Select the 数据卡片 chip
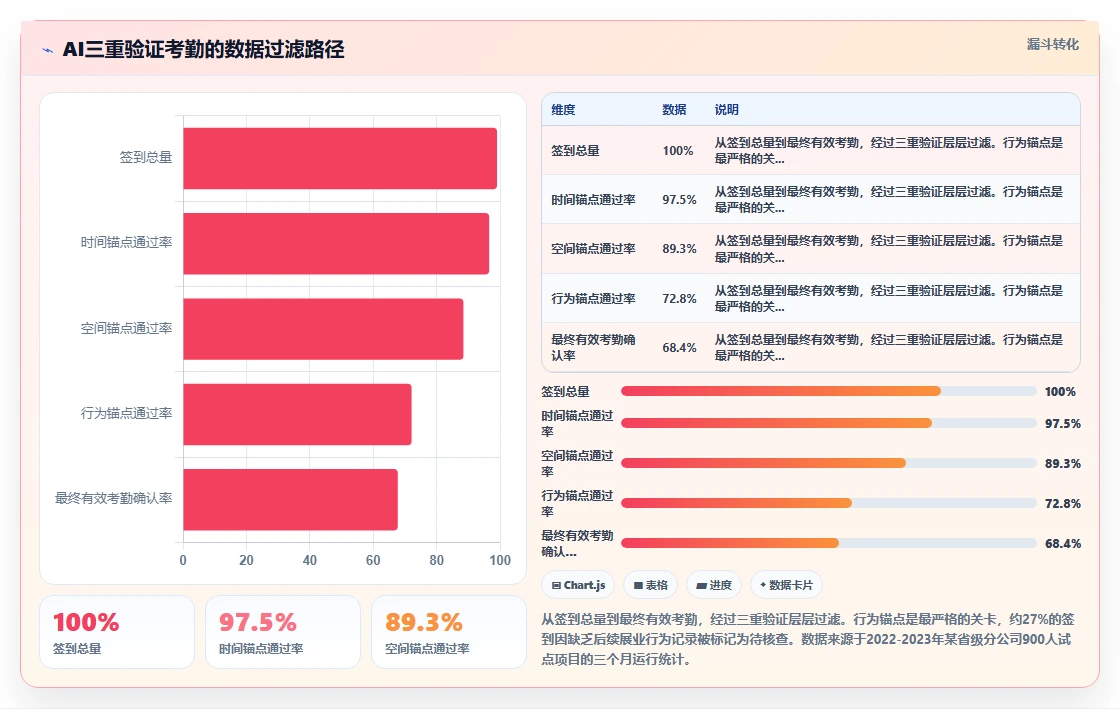1120x709 pixels. 786,585
